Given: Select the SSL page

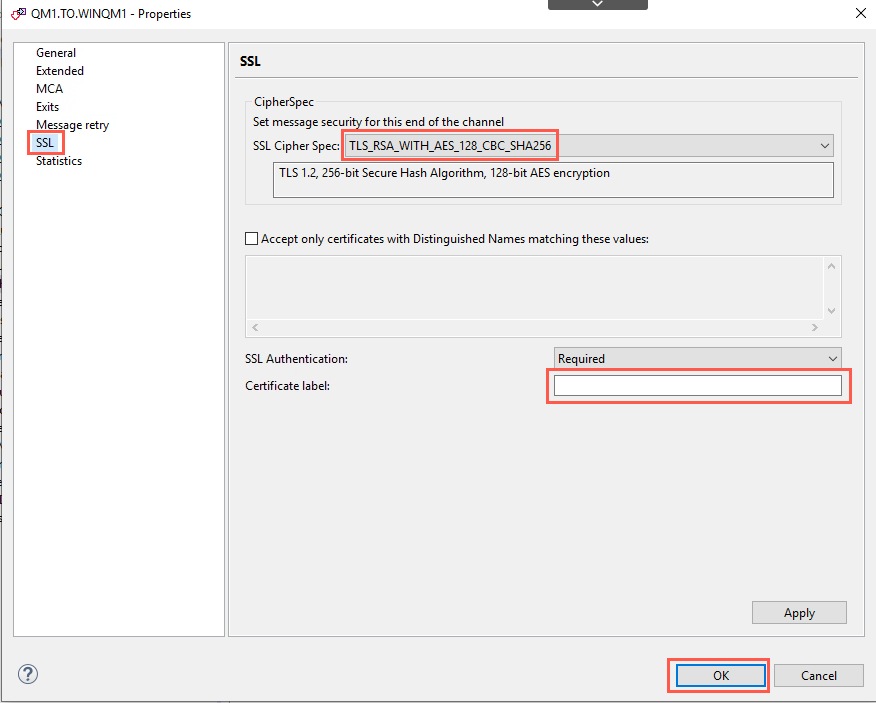Looking at the screenshot, I should (x=45, y=142).
